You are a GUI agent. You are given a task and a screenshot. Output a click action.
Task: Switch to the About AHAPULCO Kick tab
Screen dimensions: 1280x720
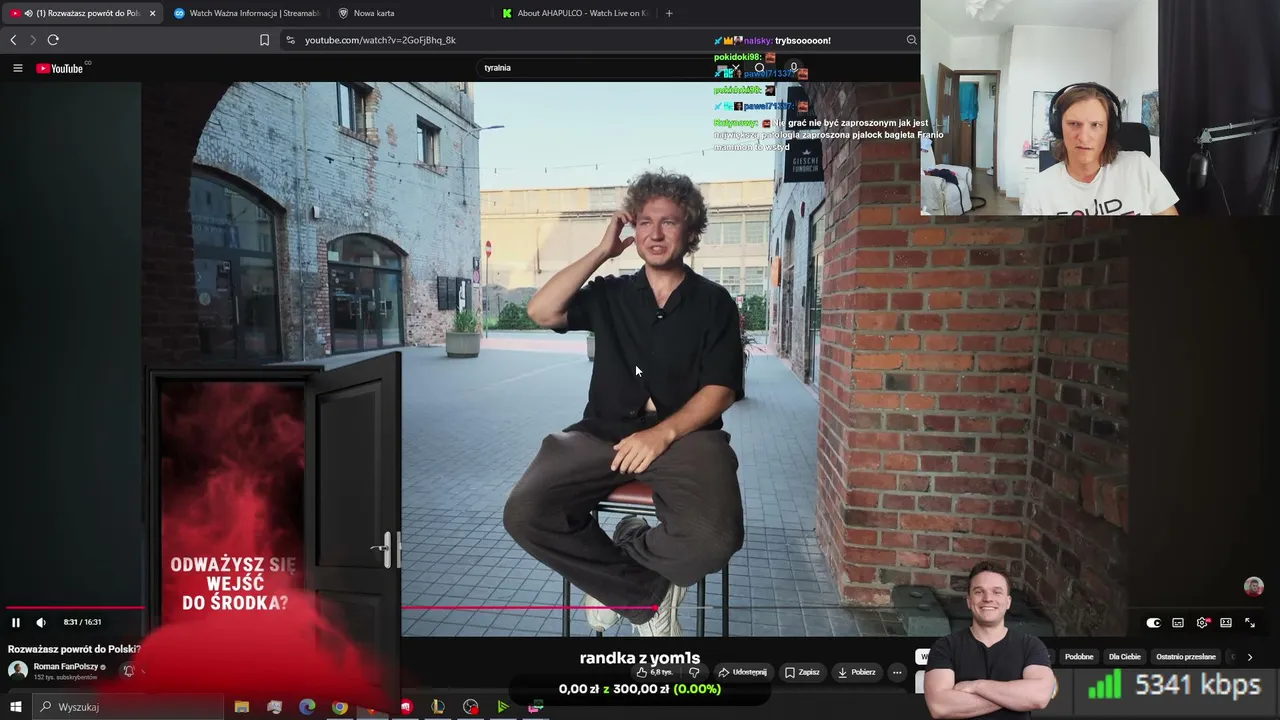(575, 13)
